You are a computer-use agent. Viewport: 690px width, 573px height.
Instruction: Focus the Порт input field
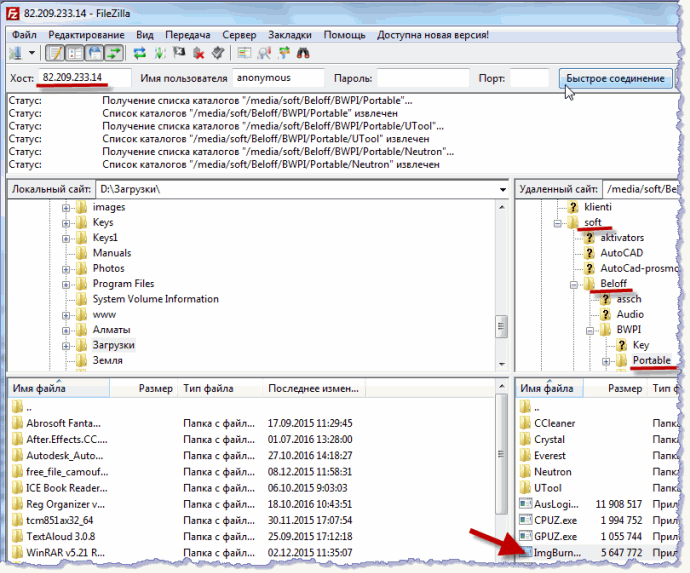(x=529, y=78)
